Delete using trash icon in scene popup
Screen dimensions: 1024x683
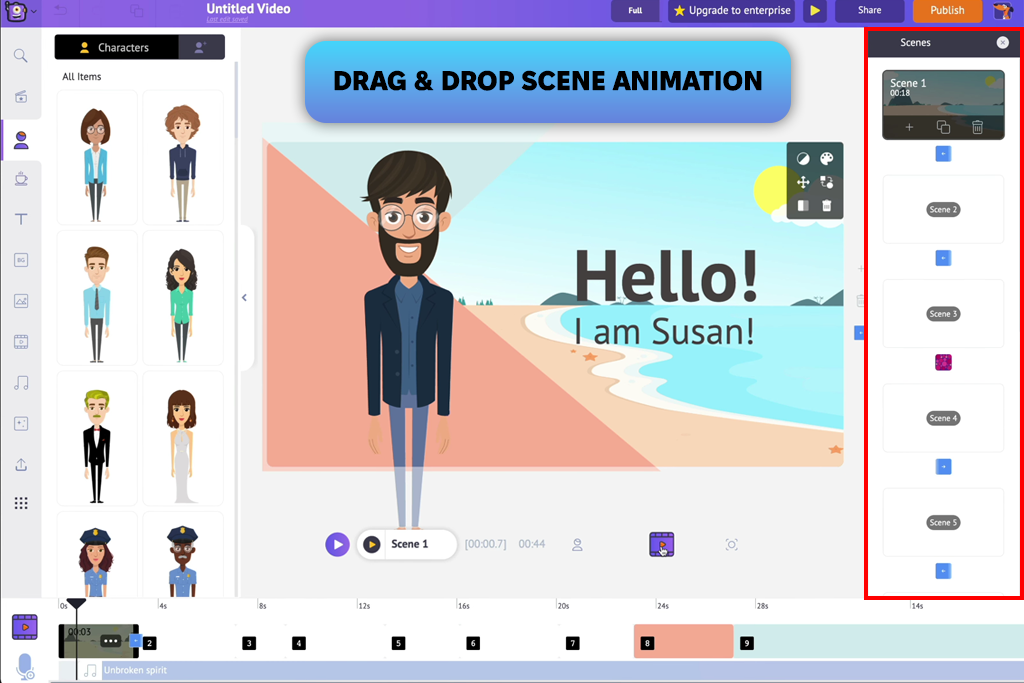[x=827, y=206]
